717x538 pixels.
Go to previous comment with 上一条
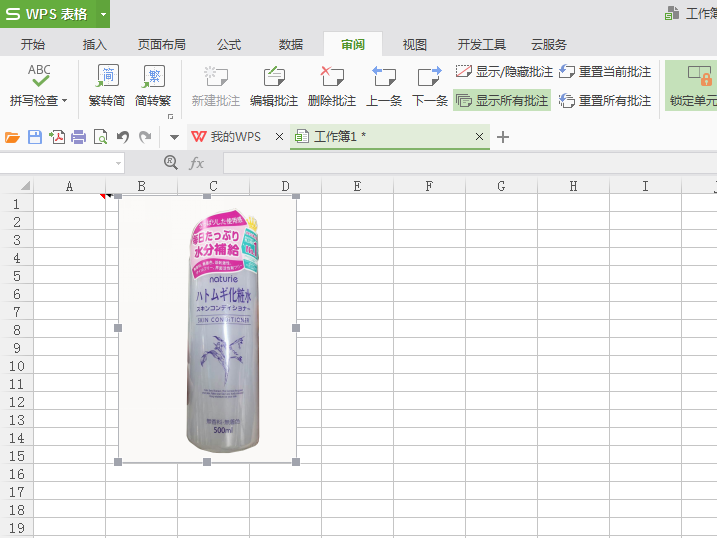pos(384,86)
